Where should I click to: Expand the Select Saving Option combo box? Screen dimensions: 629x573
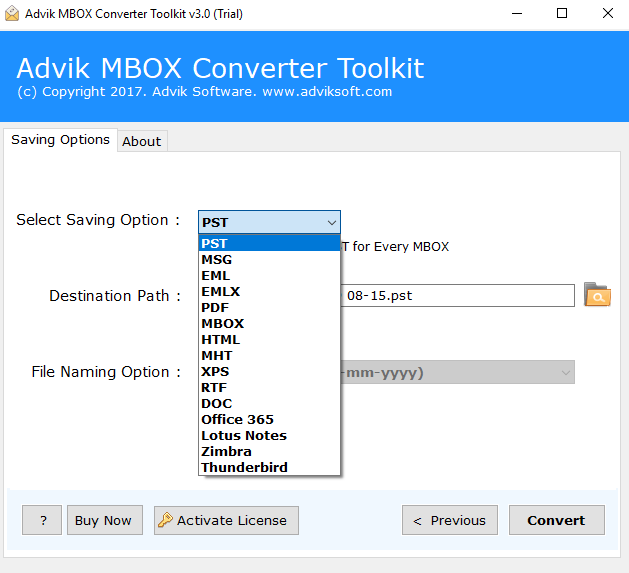tap(269, 222)
